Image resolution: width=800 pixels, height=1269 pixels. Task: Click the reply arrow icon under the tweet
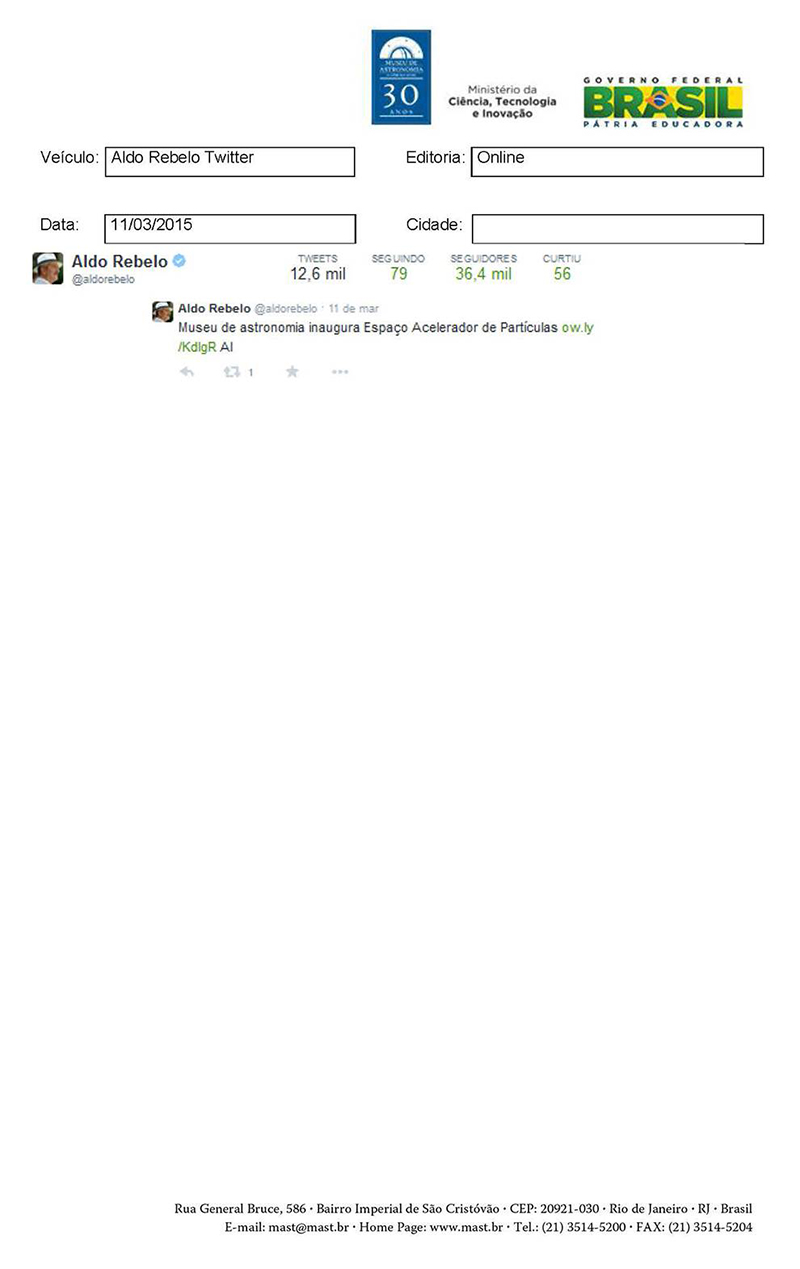click(186, 372)
